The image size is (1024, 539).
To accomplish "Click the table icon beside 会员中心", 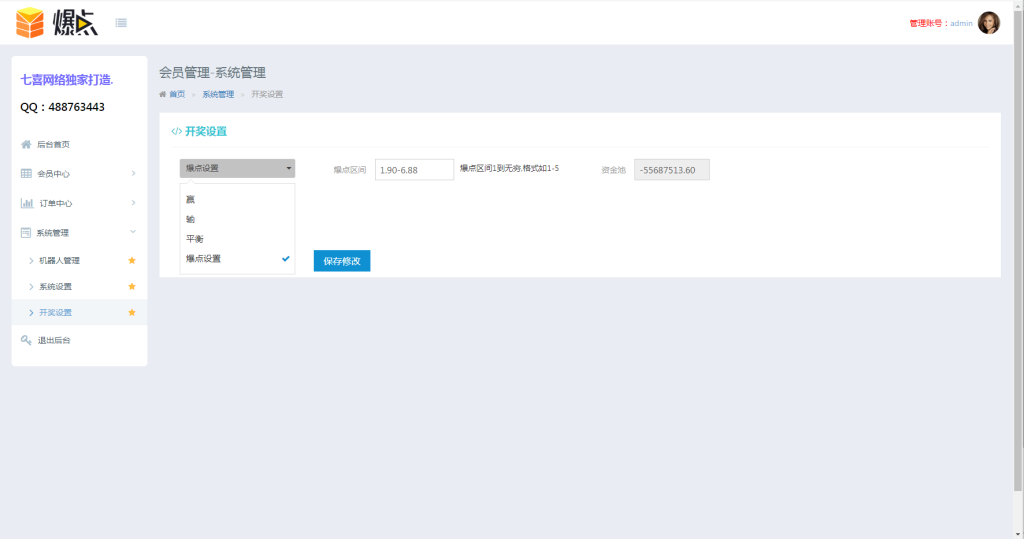I will 26,174.
